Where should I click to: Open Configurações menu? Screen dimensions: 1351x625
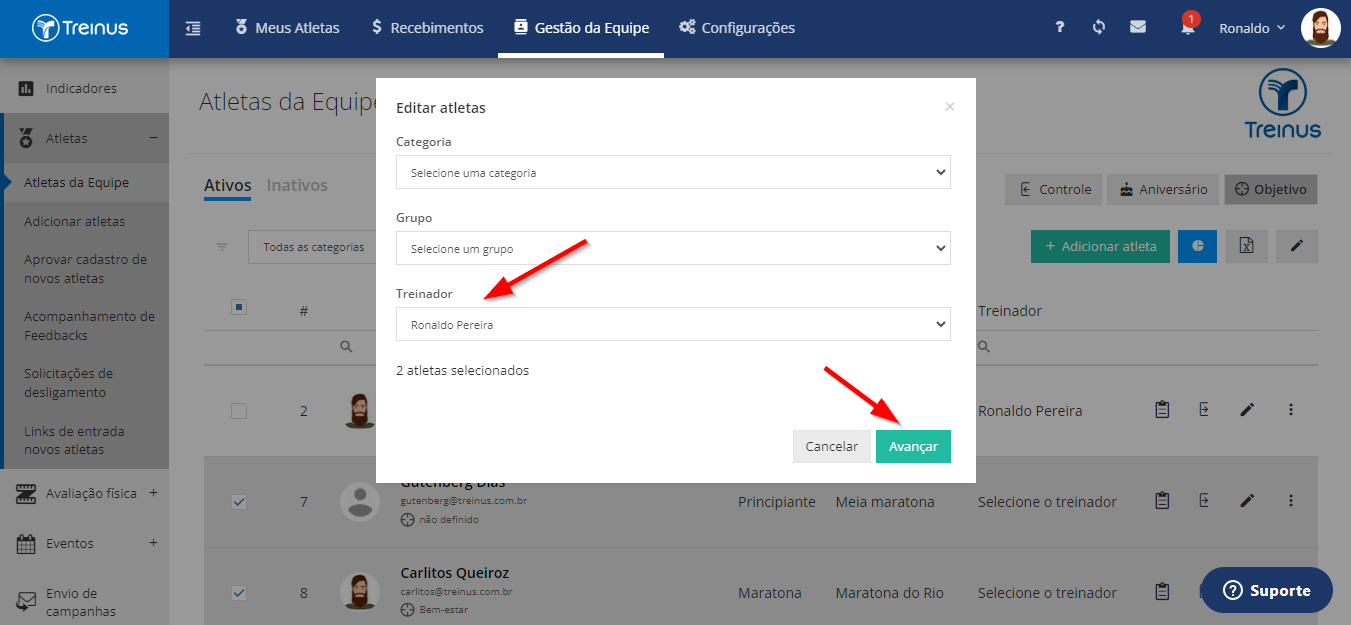pyautogui.click(x=737, y=28)
